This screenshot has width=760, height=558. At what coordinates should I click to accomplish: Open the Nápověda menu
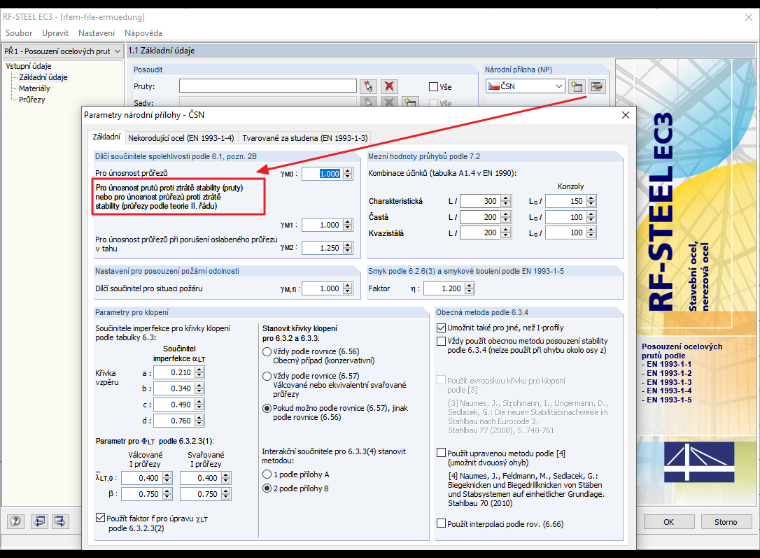143,33
